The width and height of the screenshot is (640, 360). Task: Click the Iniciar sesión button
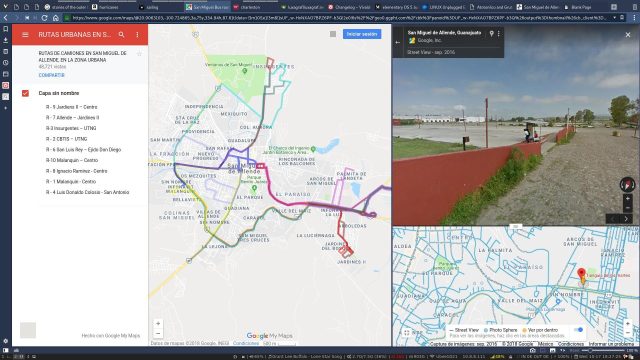click(362, 34)
